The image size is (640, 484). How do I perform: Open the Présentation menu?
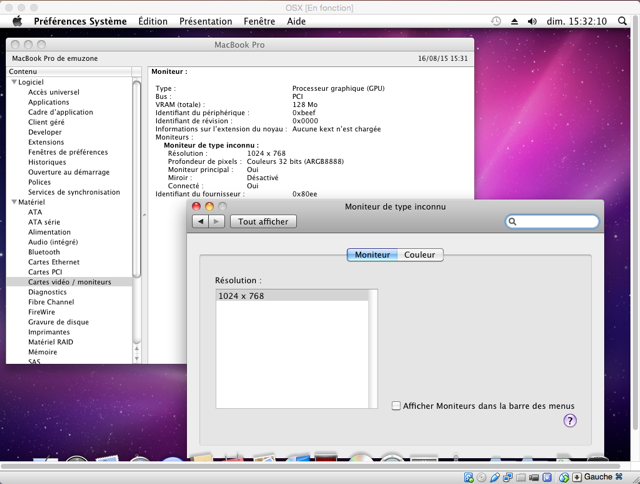coord(206,21)
